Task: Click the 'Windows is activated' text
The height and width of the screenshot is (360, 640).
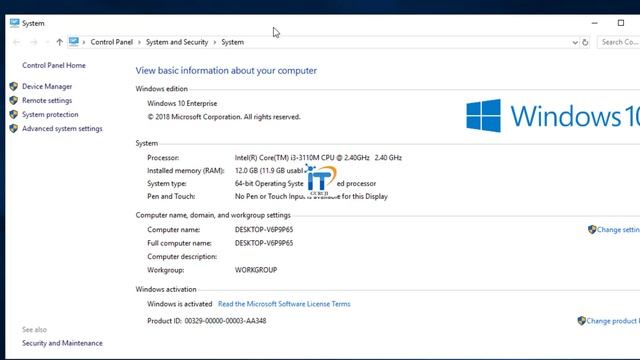Action: pyautogui.click(x=180, y=304)
